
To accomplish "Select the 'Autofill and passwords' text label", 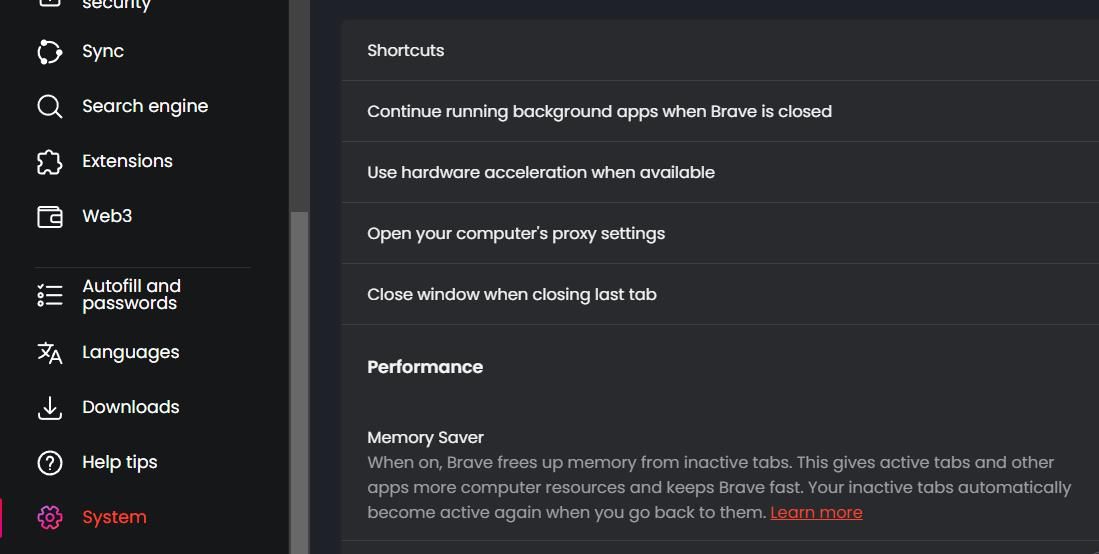I will [x=131, y=295].
